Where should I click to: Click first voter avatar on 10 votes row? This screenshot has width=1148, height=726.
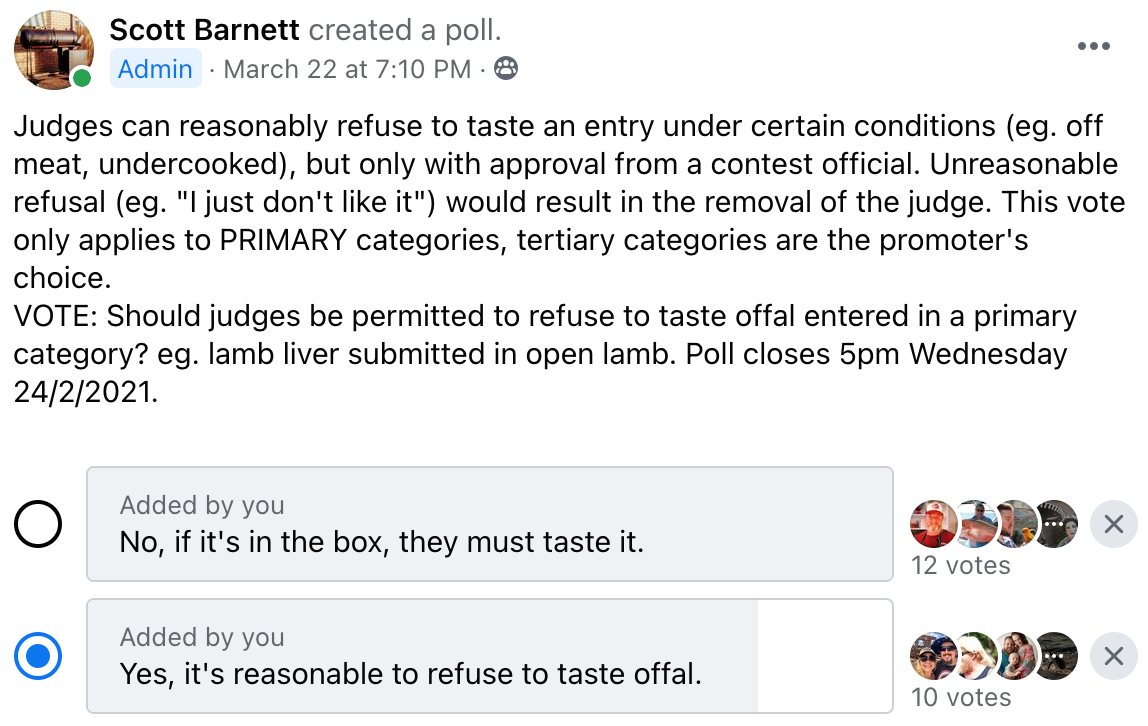pos(933,656)
